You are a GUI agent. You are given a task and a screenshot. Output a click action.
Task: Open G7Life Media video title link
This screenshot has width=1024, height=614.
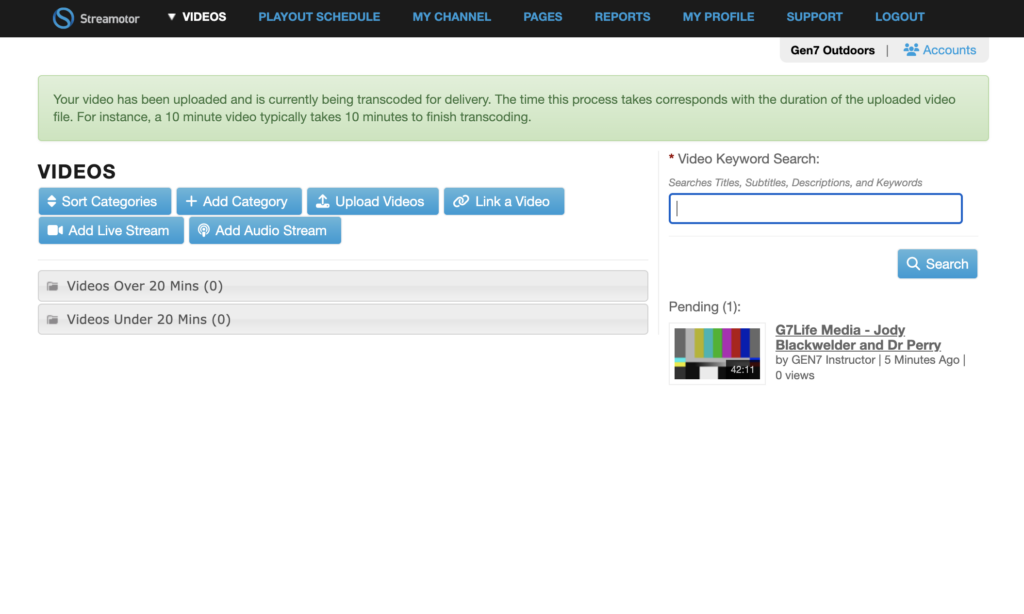click(857, 337)
